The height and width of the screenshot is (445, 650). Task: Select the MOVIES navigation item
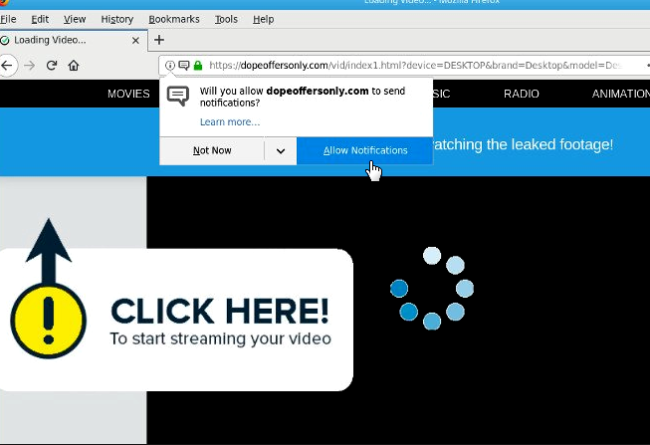pos(128,94)
